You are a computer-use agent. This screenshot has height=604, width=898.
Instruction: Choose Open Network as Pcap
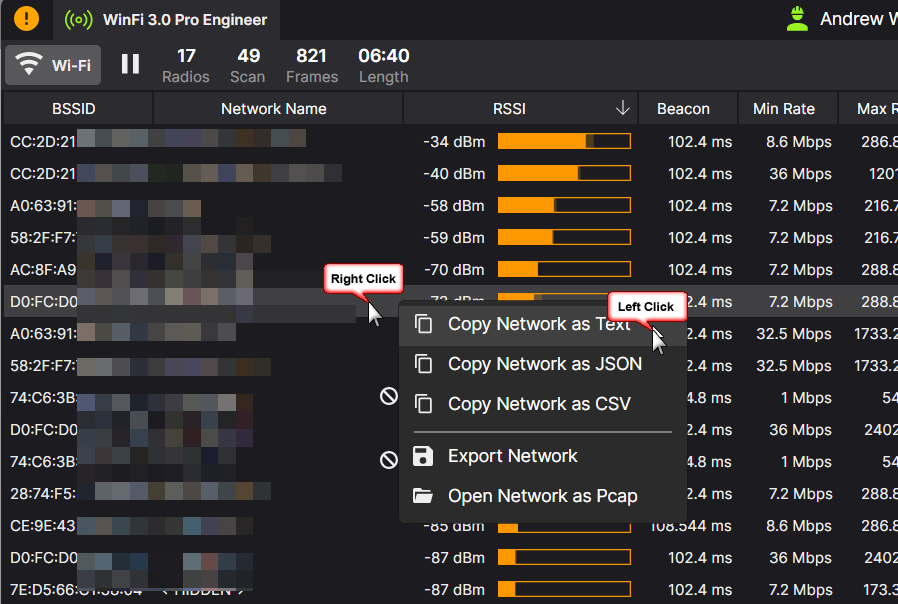542,496
